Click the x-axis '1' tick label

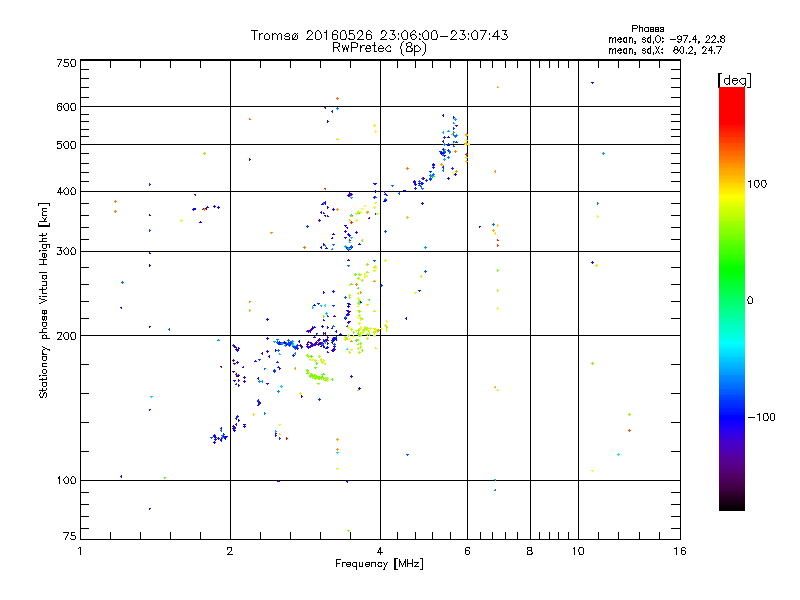tap(80, 551)
